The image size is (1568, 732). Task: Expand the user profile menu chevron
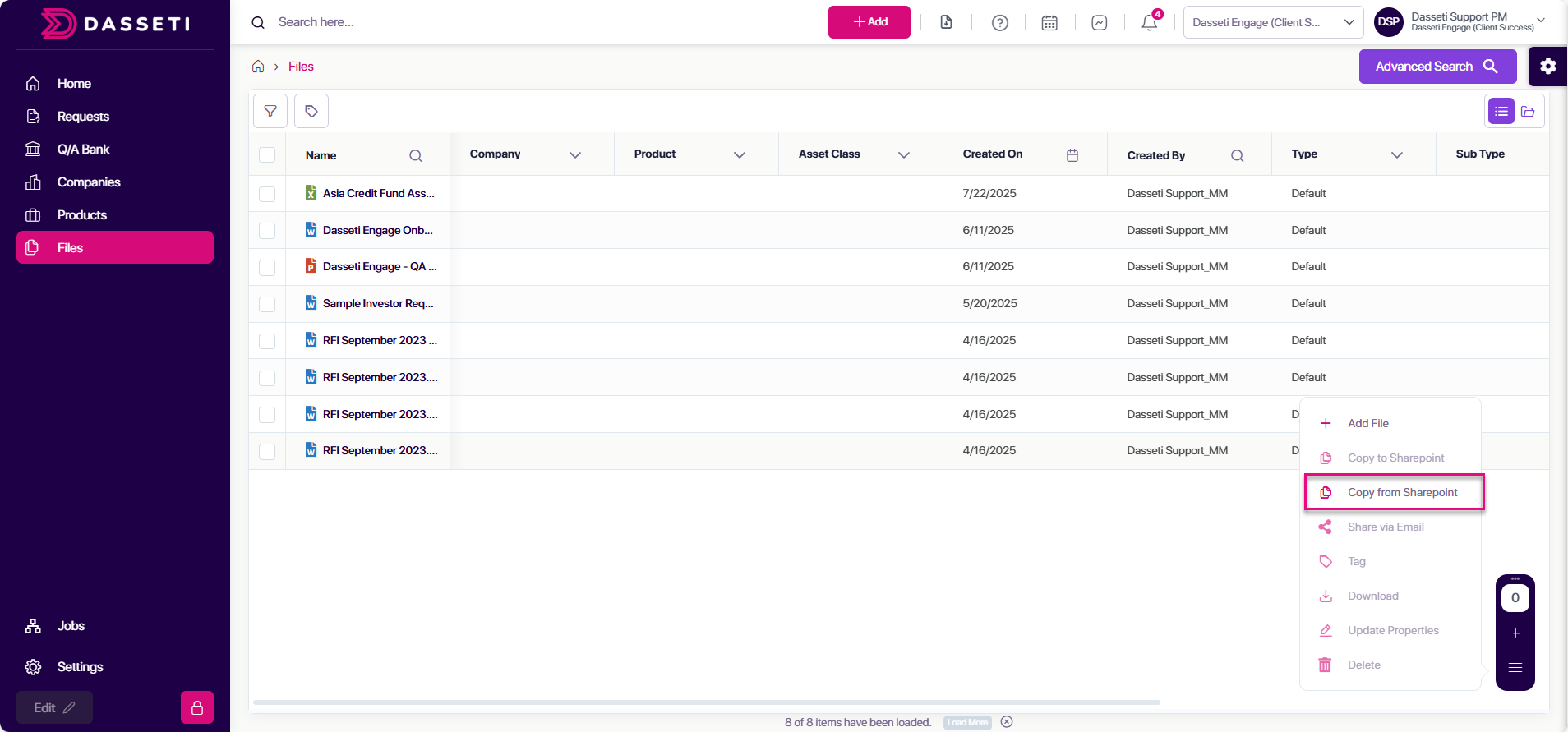point(1541,21)
